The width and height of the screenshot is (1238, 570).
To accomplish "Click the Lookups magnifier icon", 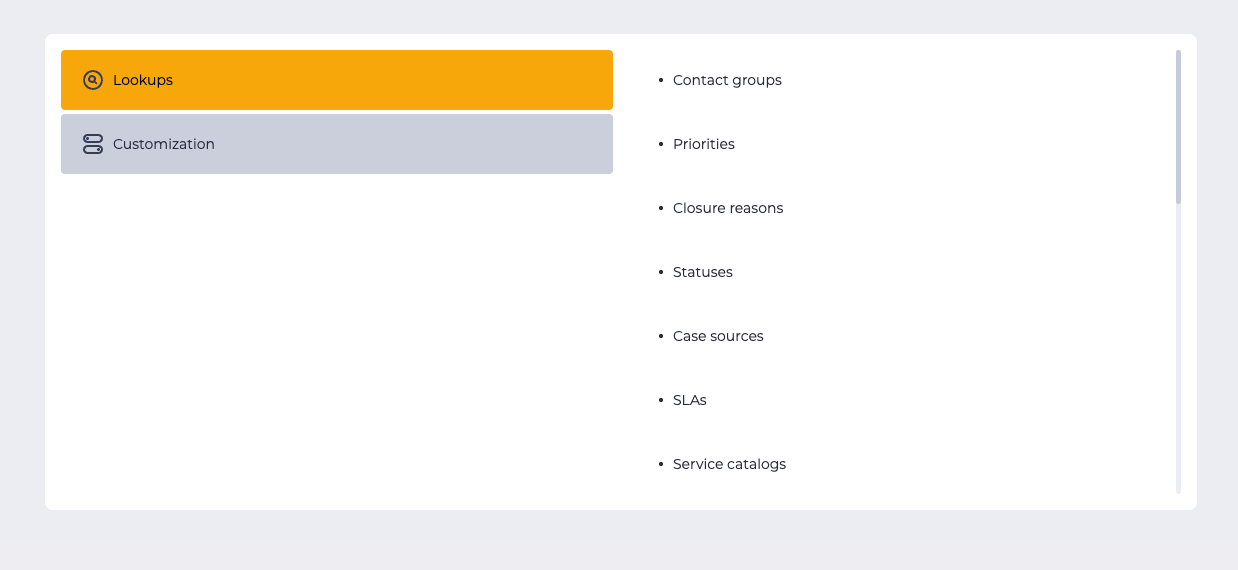I will pos(93,80).
